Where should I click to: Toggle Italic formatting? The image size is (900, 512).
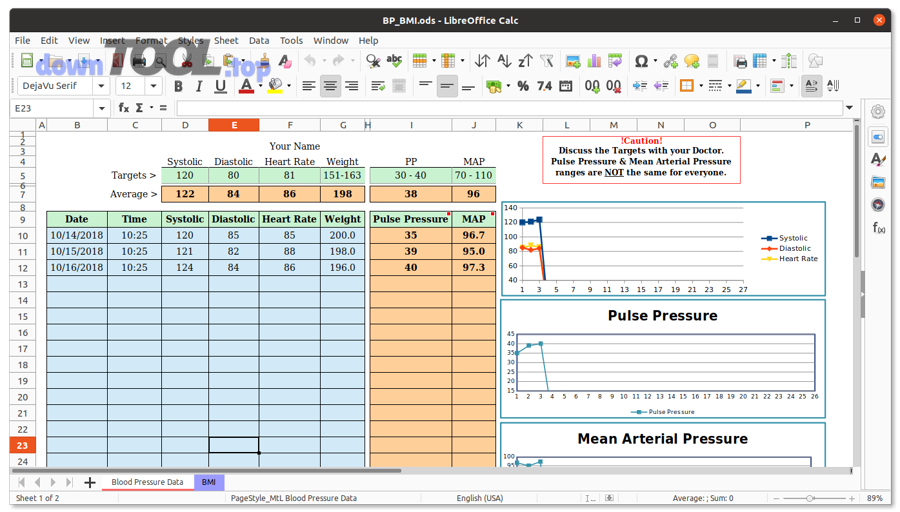coord(199,86)
